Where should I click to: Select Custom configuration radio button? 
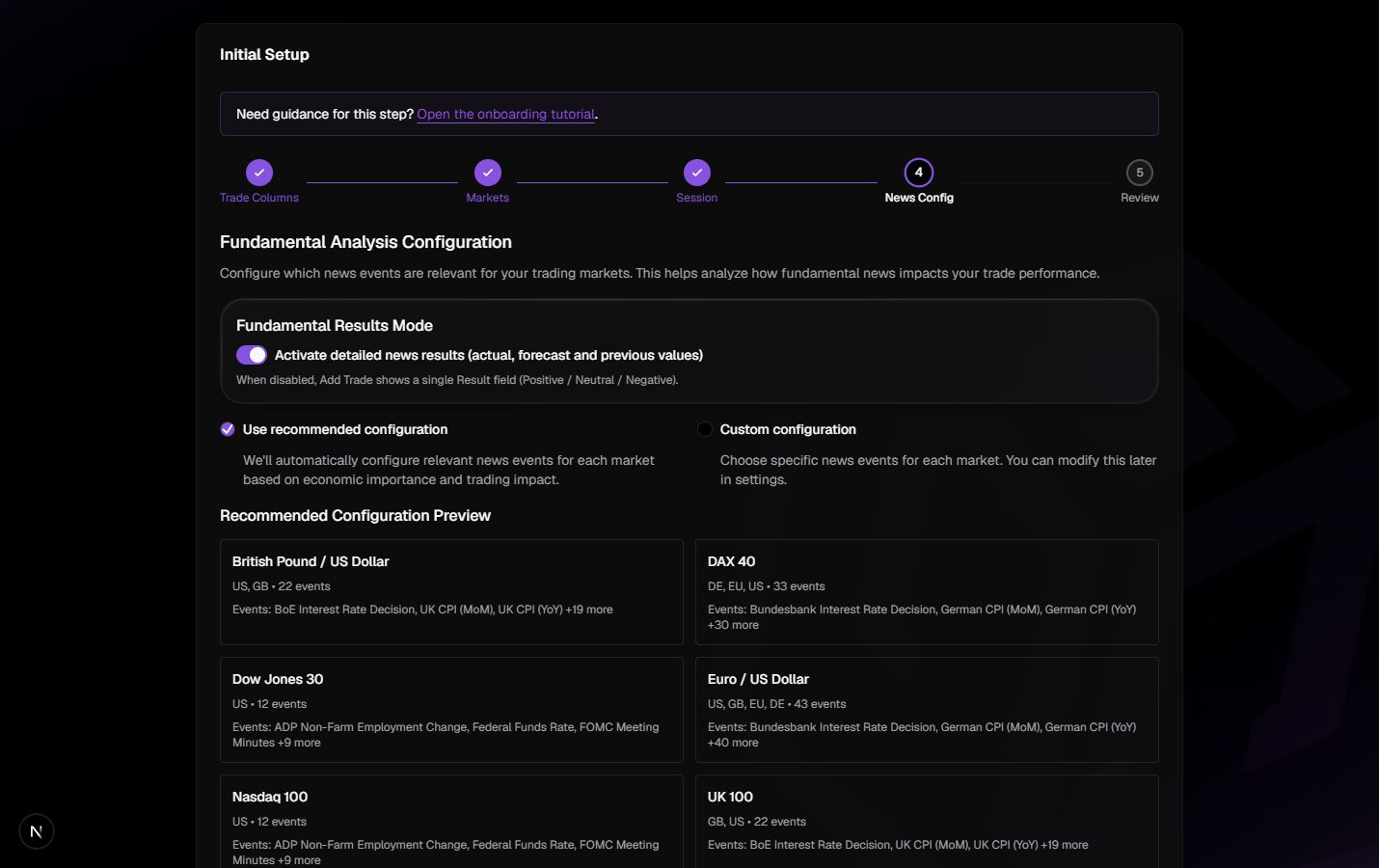705,429
